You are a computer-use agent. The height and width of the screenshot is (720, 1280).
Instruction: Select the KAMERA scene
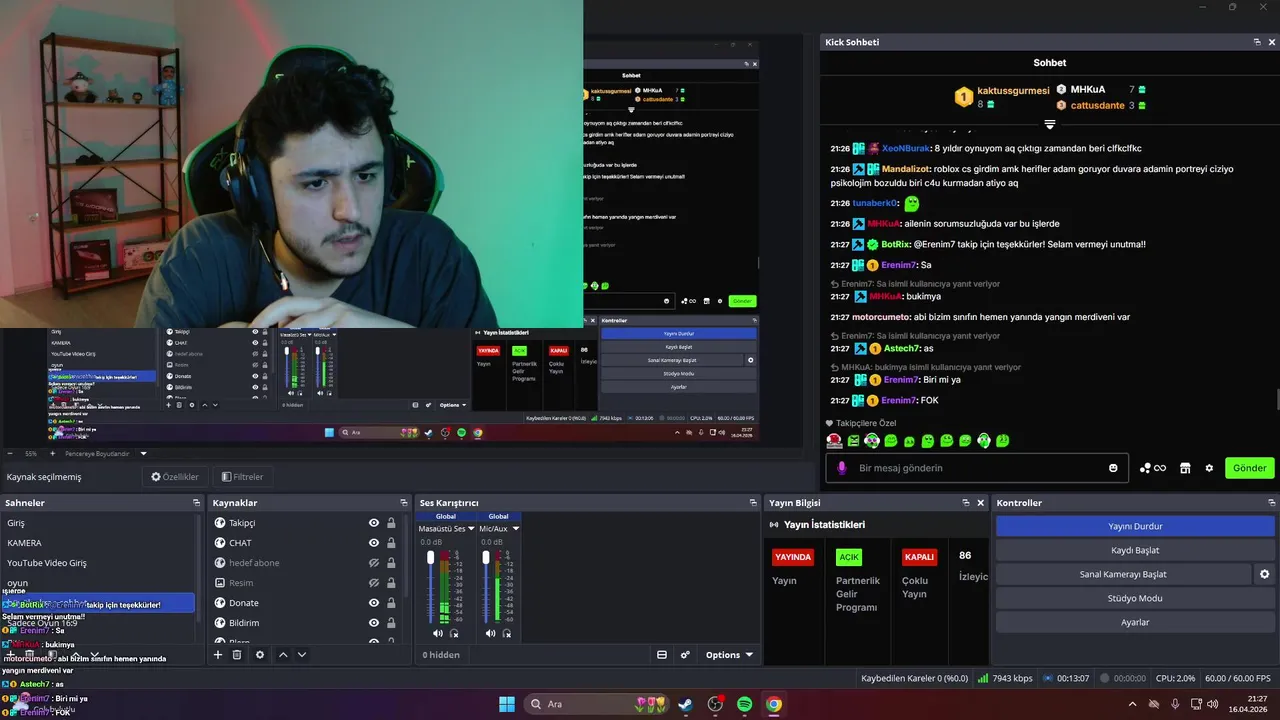pyautogui.click(x=98, y=543)
